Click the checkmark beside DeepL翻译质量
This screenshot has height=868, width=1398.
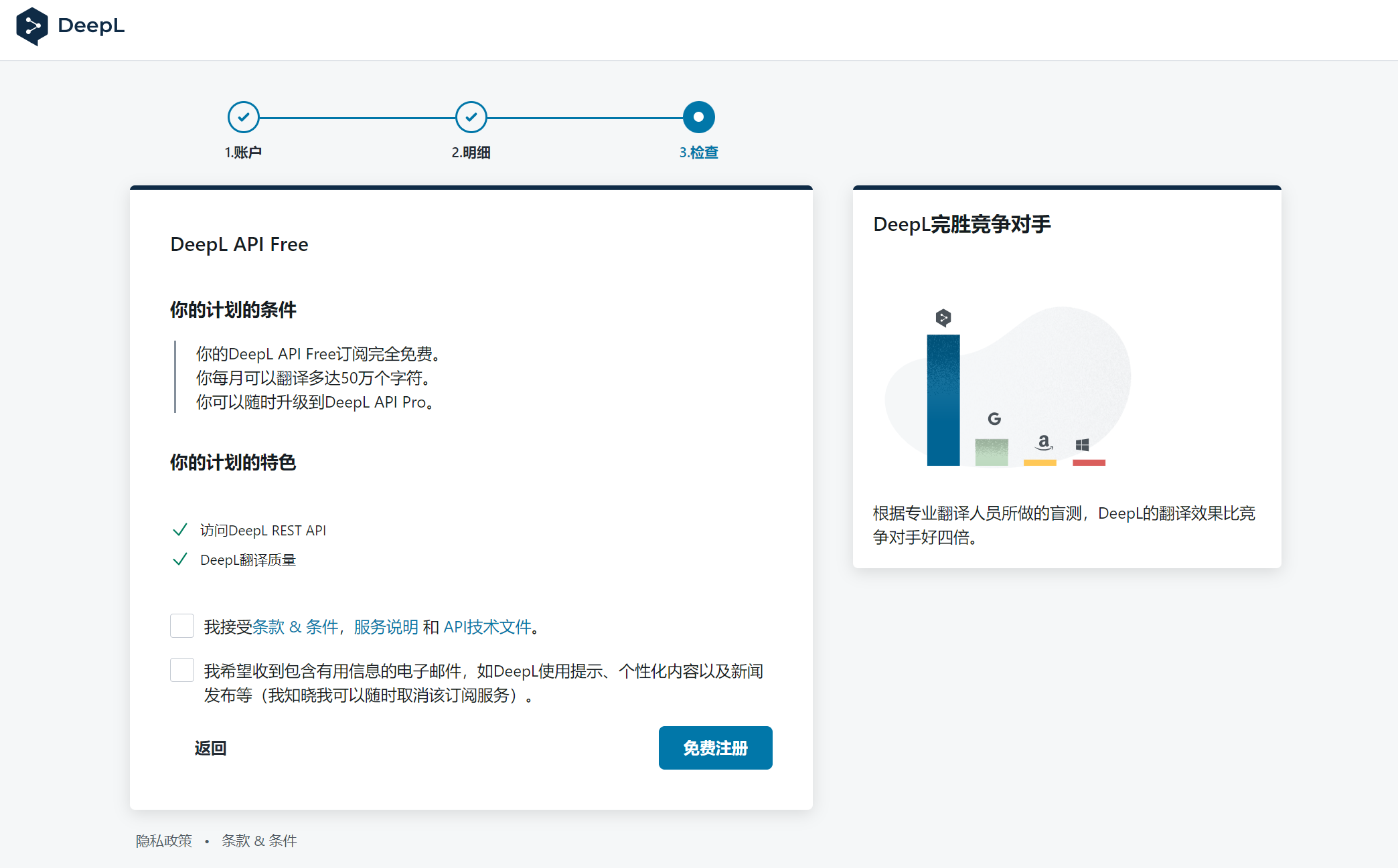coord(179,559)
